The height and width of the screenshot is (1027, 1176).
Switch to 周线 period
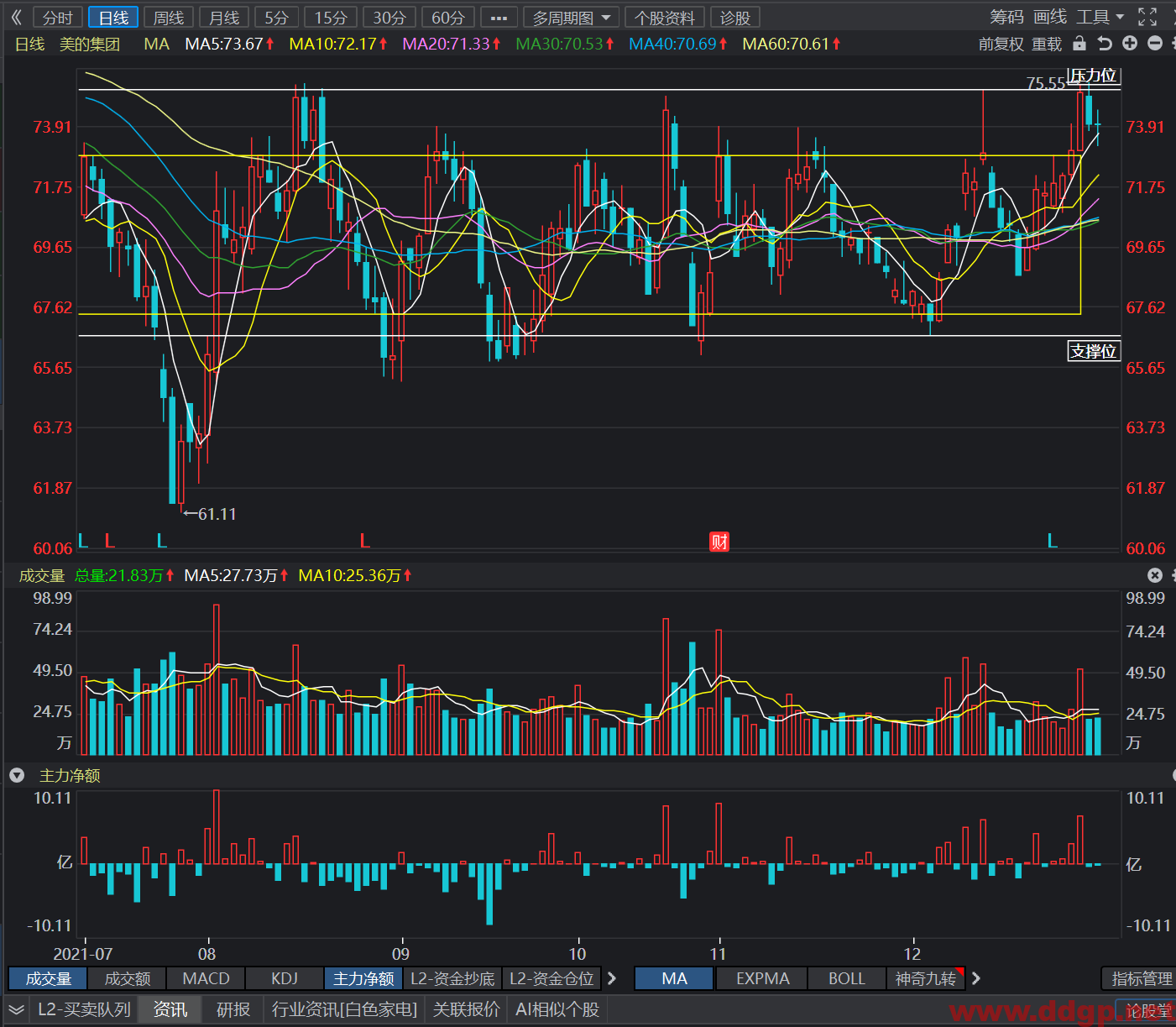point(169,18)
